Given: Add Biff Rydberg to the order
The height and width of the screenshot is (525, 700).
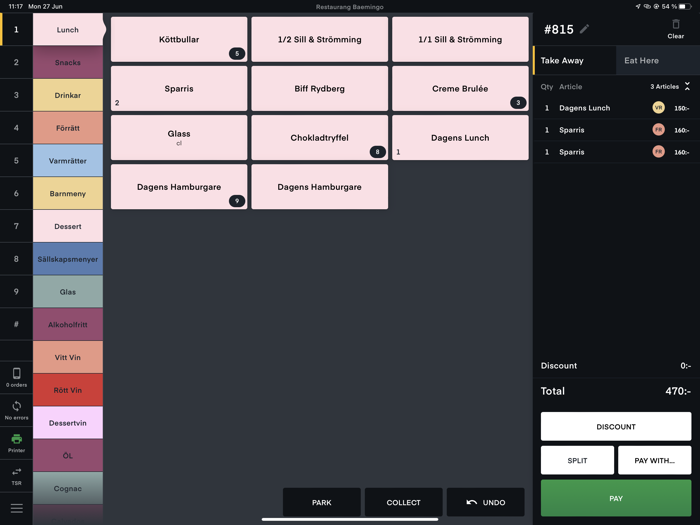Looking at the screenshot, I should pos(320,88).
